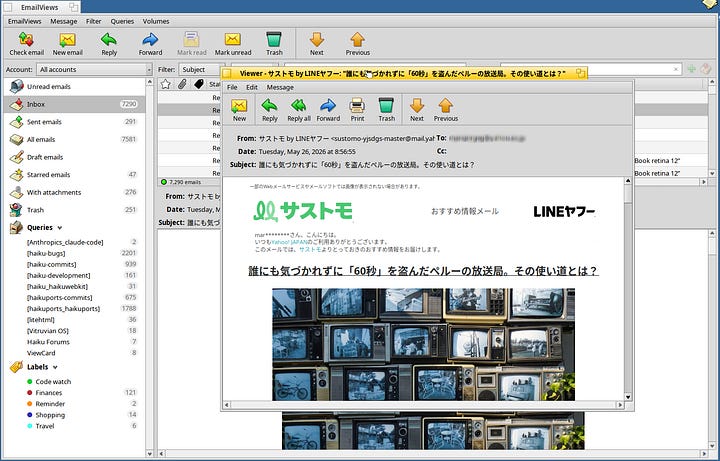Click the vintage televisions image in Viewer
The width and height of the screenshot is (720, 461).
pyautogui.click(x=423, y=344)
